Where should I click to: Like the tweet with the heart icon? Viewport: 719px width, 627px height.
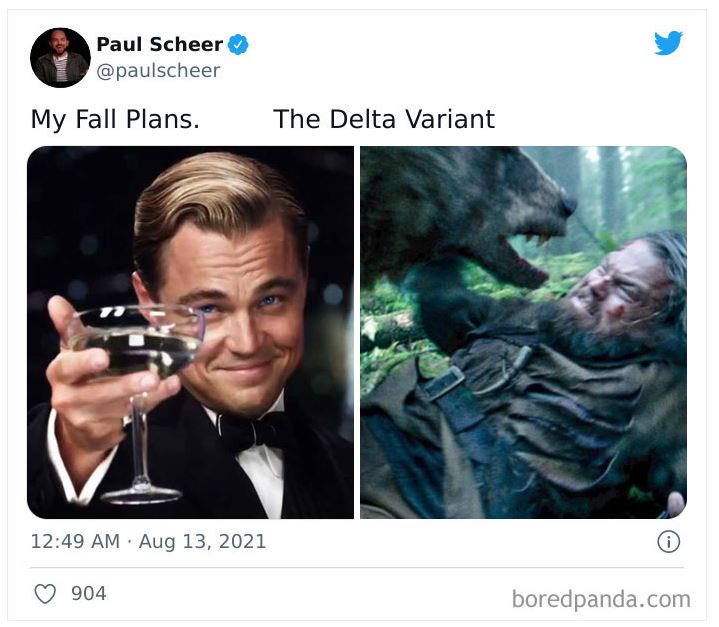pyautogui.click(x=45, y=594)
